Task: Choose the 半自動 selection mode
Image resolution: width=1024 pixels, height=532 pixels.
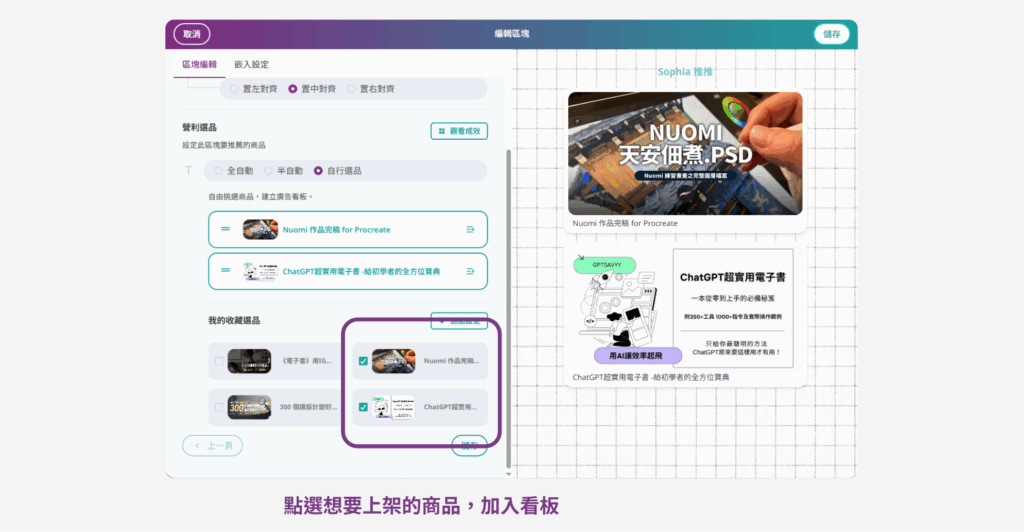Action: click(268, 171)
